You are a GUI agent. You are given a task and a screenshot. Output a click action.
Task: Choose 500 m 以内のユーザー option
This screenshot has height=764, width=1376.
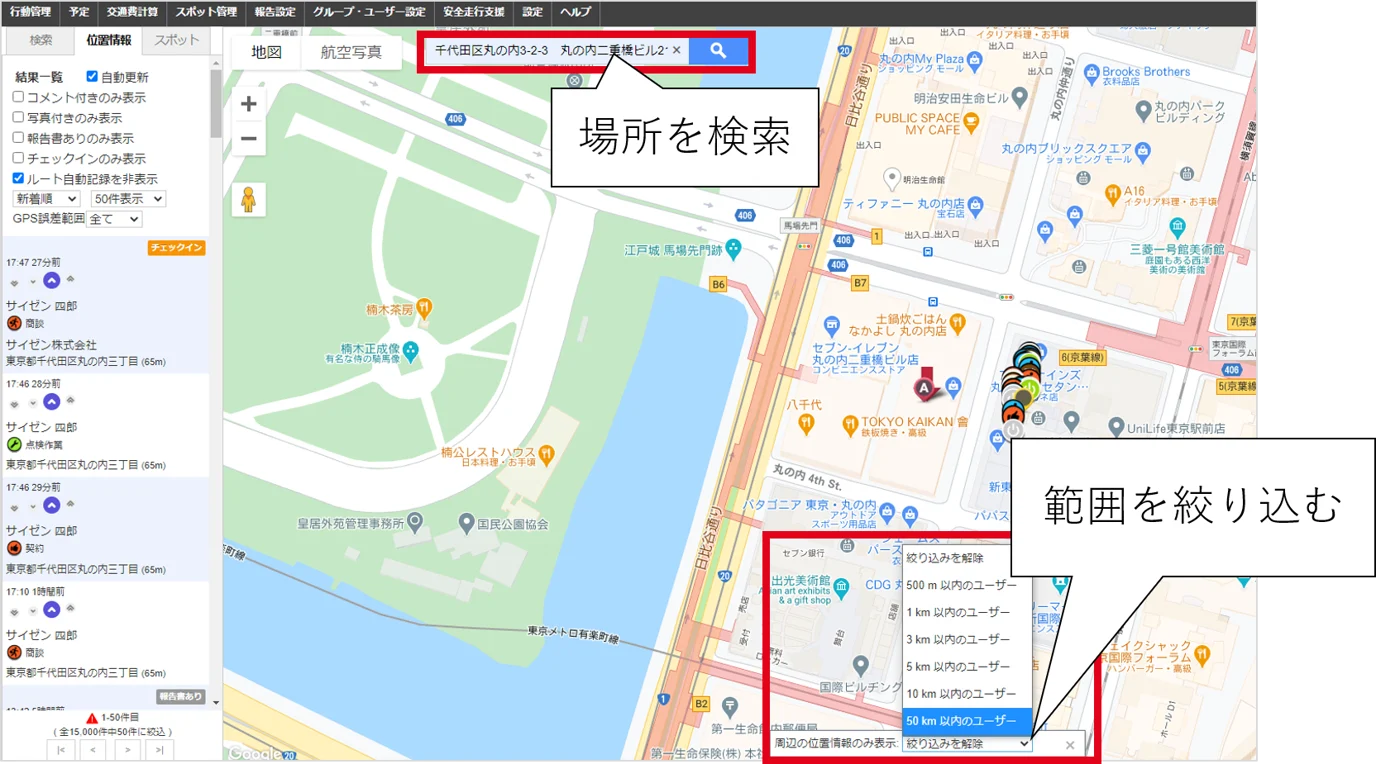click(967, 585)
